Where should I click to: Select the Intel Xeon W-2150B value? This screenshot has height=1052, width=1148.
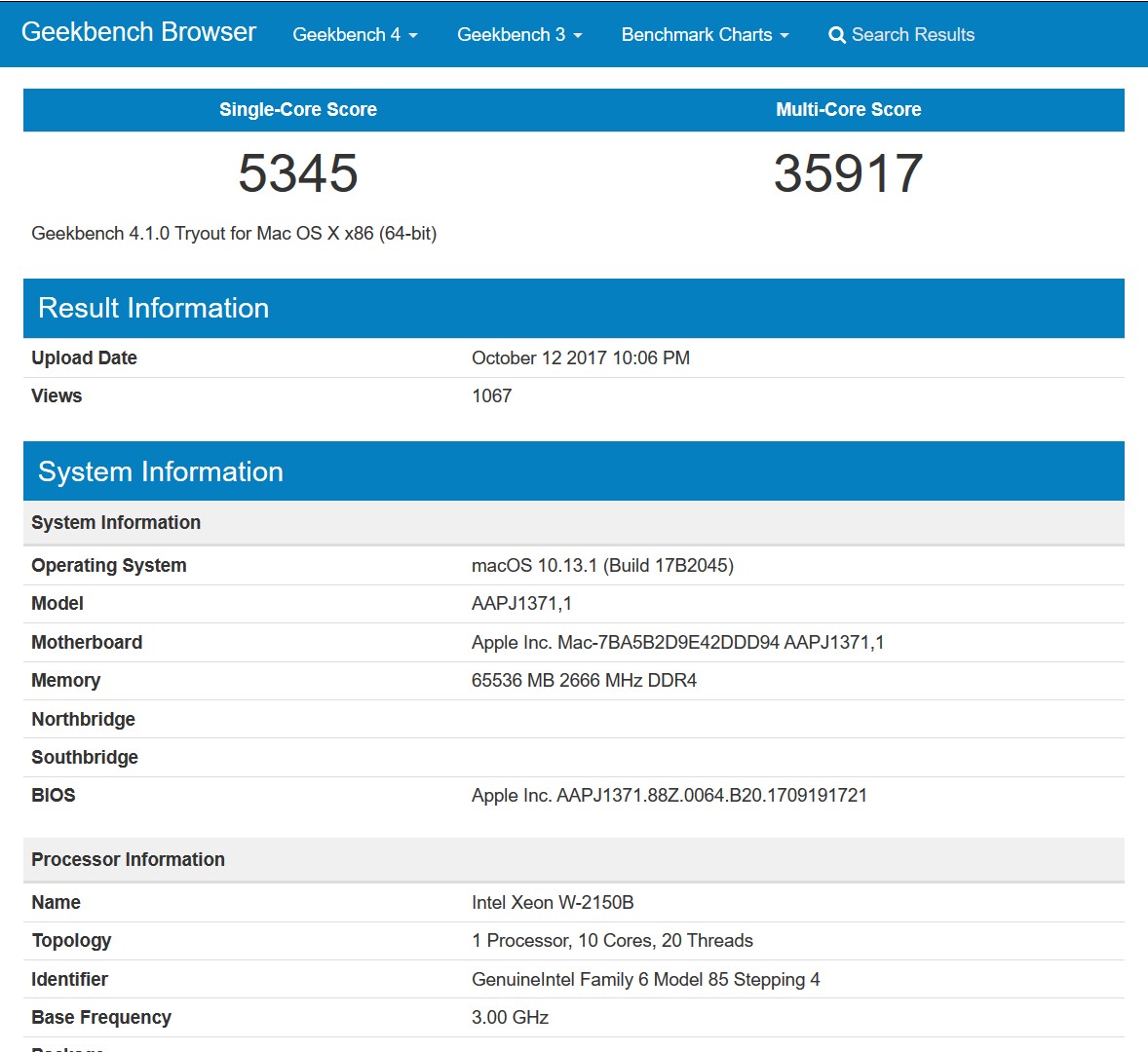[553, 902]
